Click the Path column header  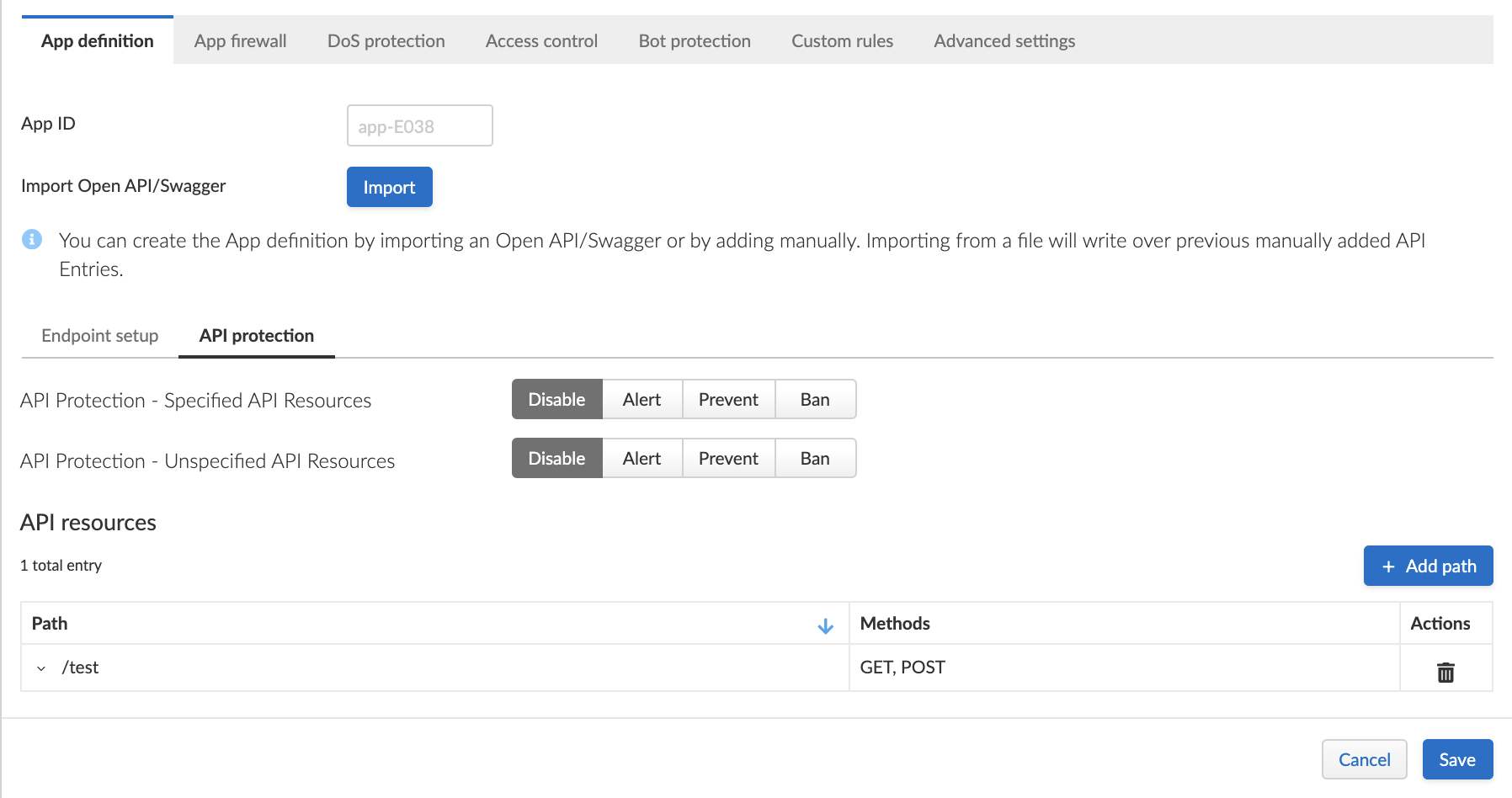click(435, 624)
